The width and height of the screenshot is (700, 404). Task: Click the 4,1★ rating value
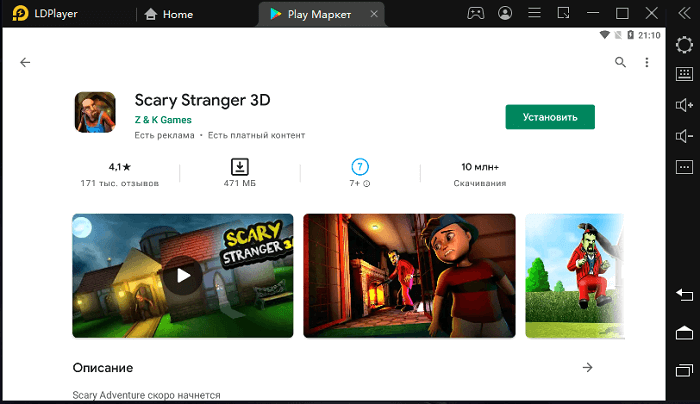coord(120,167)
